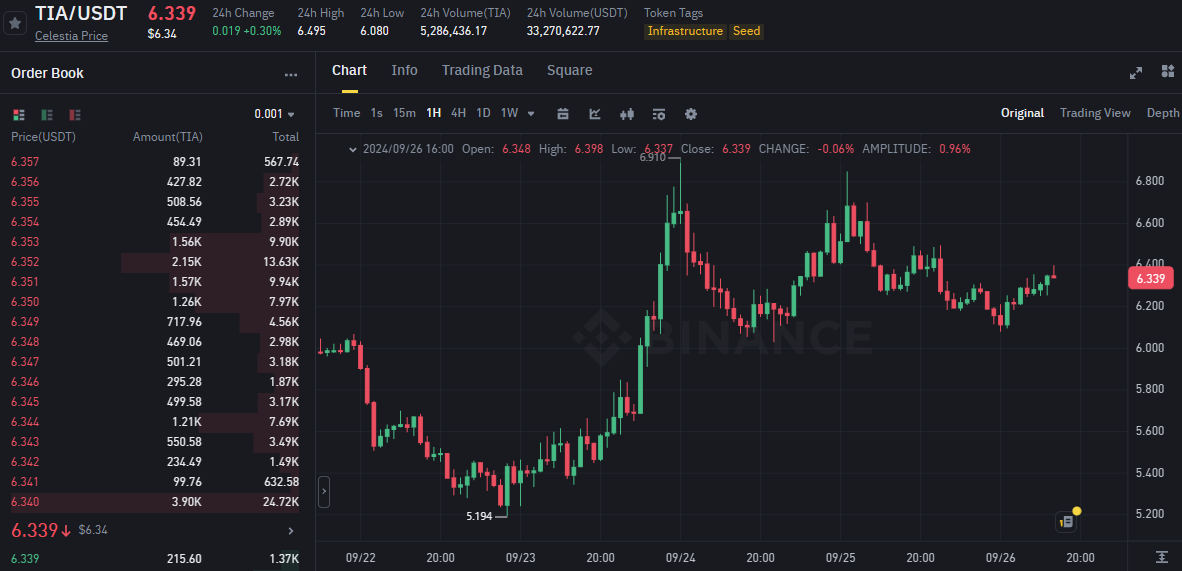The image size is (1182, 571).
Task: Collapse the OHLC info line chevron
Action: (x=352, y=149)
